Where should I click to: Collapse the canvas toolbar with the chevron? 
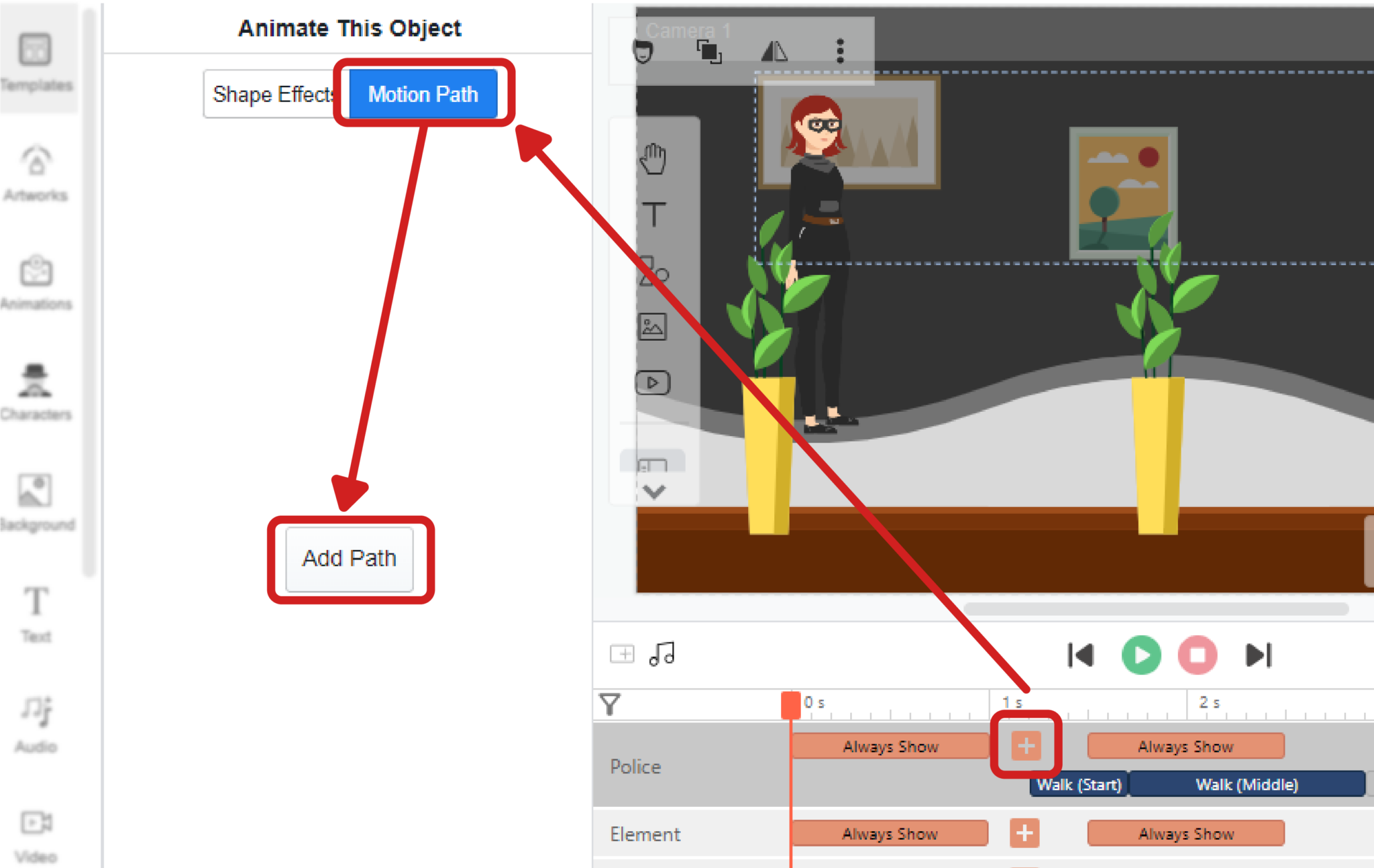pyautogui.click(x=653, y=490)
